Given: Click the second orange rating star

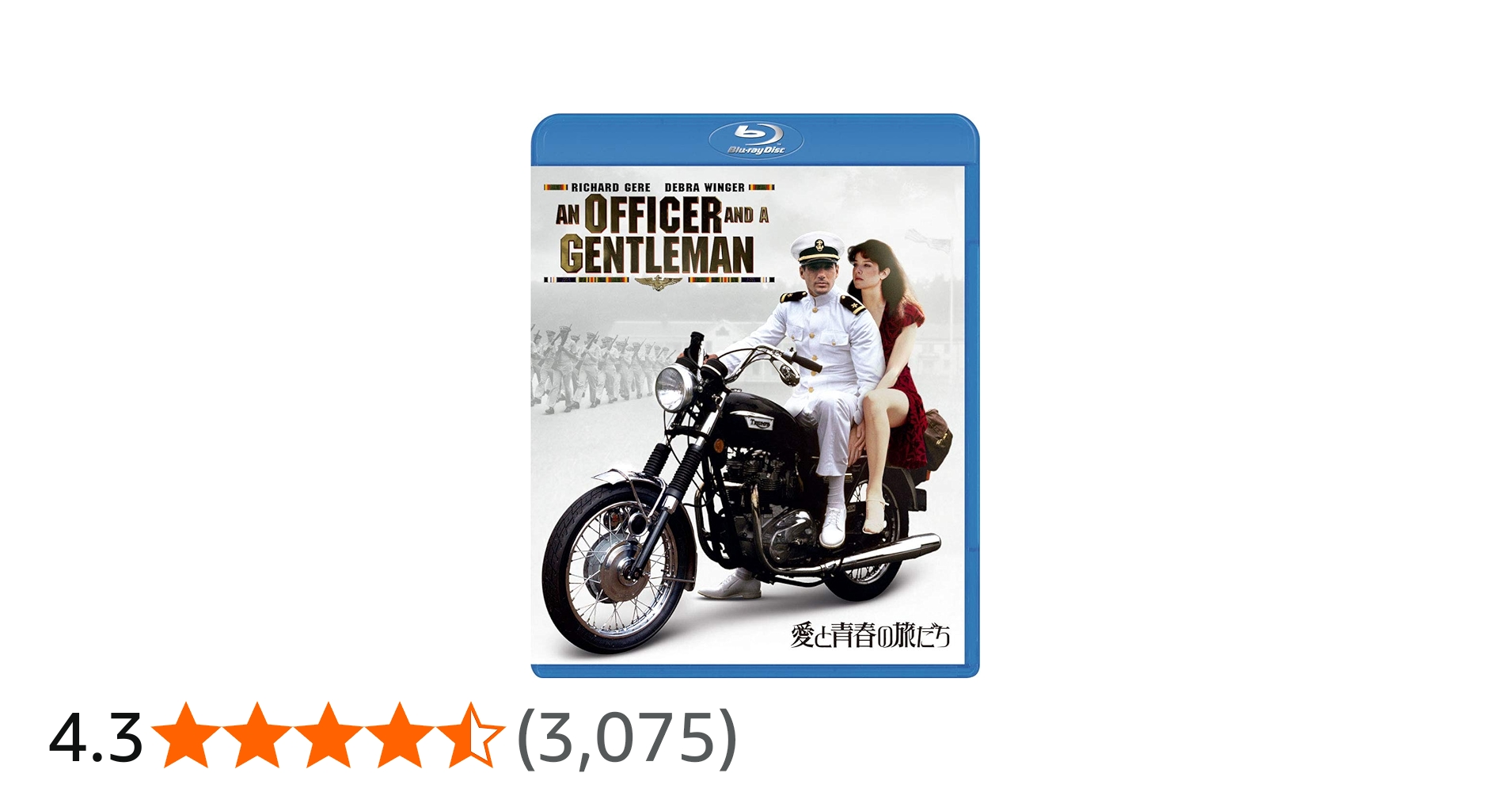Looking at the screenshot, I should [257, 735].
